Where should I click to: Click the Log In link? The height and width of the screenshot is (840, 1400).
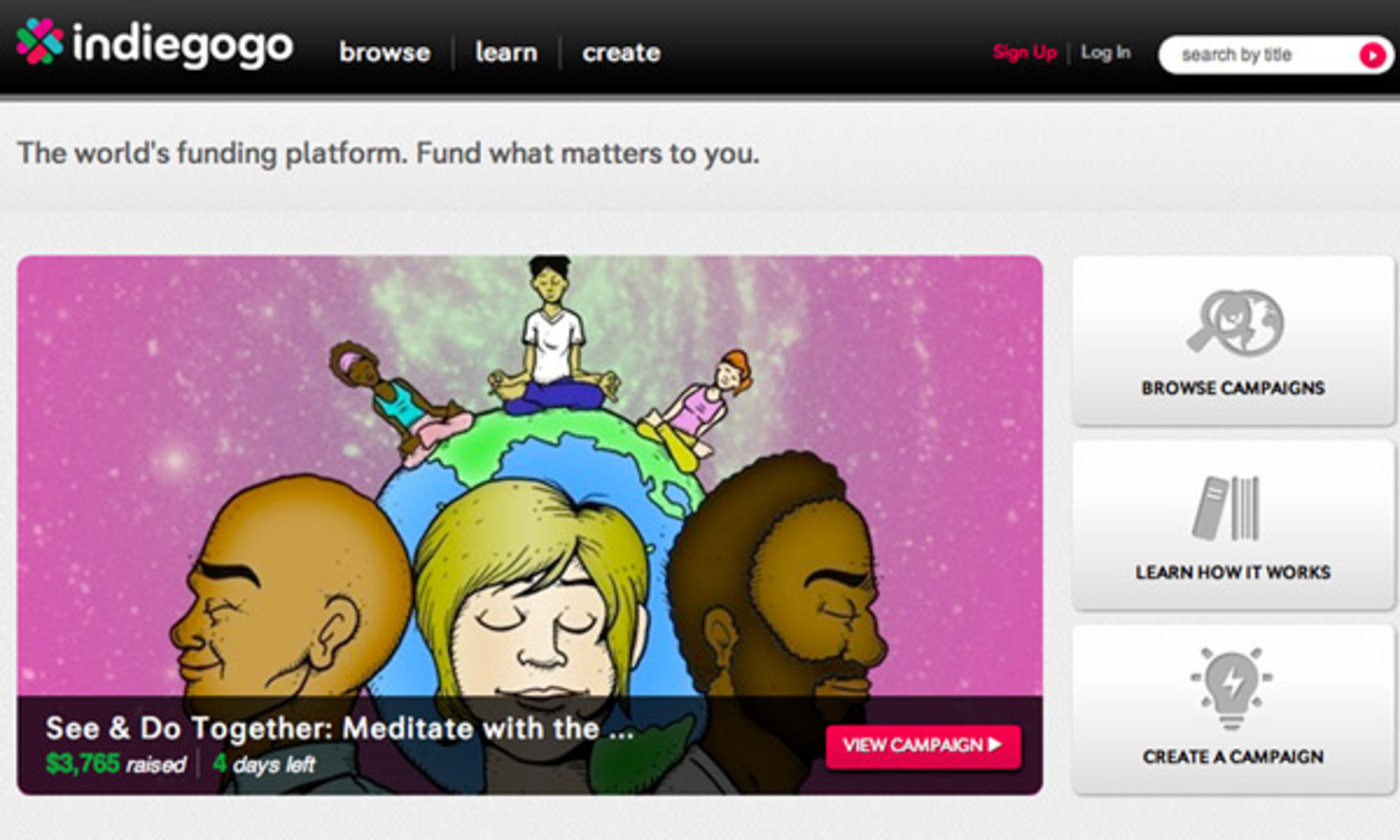pyautogui.click(x=1106, y=52)
